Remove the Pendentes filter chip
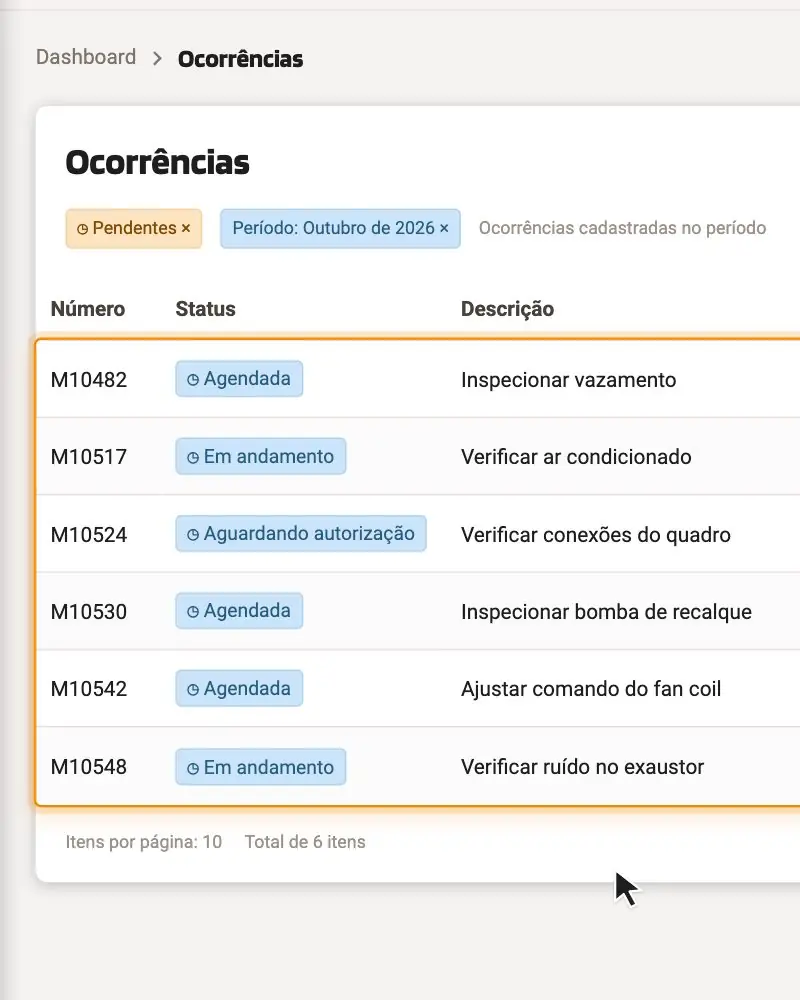The width and height of the screenshot is (800, 1000). 186,228
